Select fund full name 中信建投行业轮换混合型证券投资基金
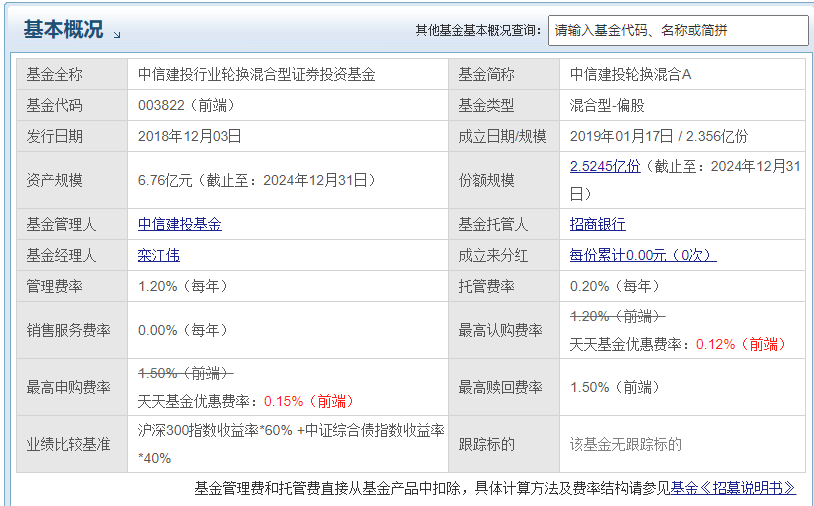Screen dimensions: 814x506 coord(256,75)
